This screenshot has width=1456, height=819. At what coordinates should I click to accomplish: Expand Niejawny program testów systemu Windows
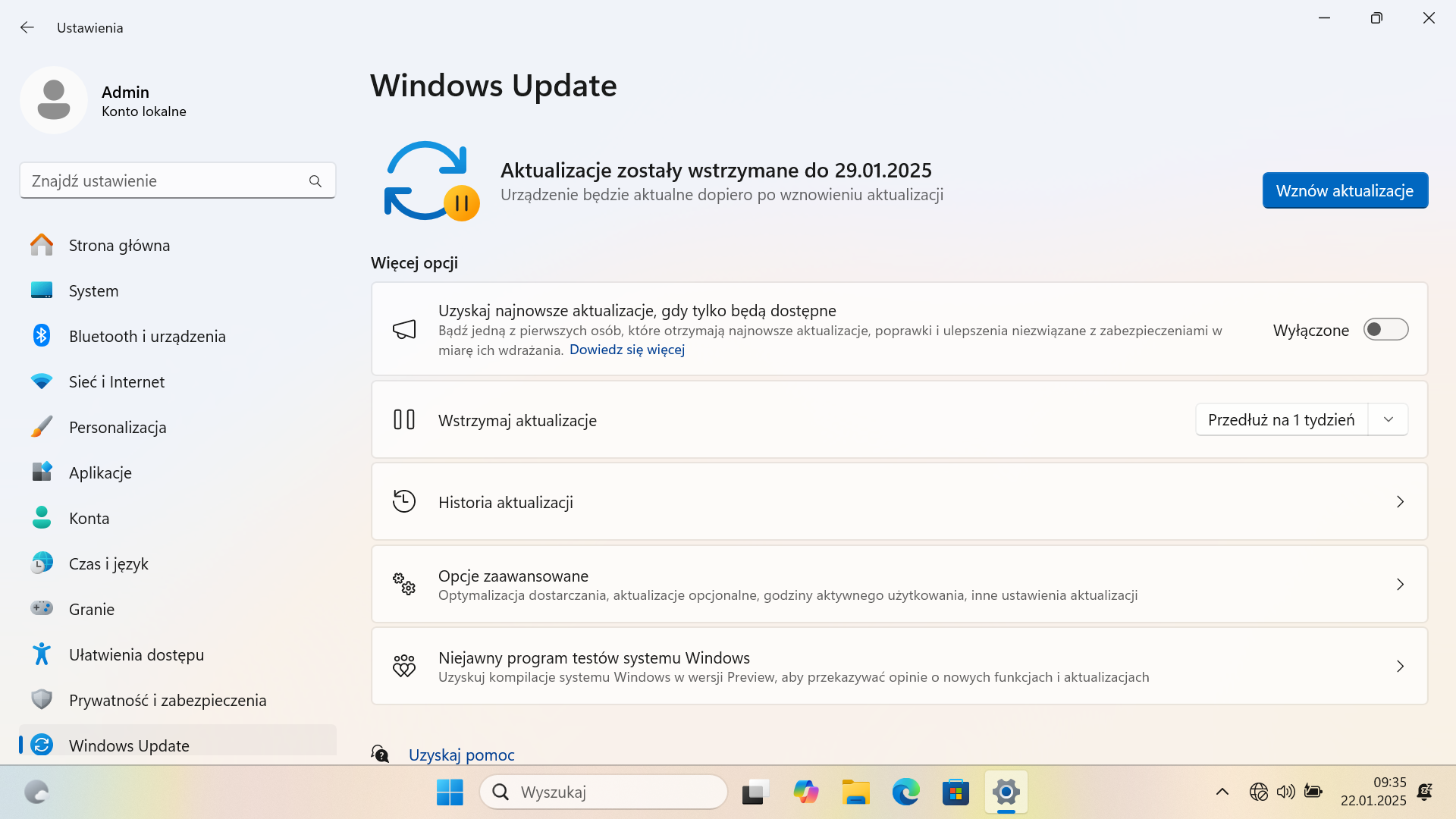click(x=1401, y=666)
